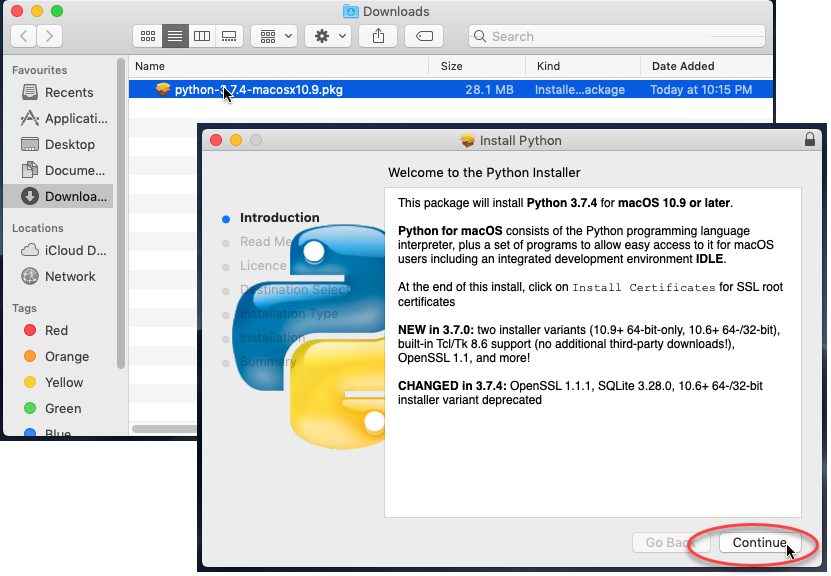
Task: Sort files by Date Added column
Action: 706,66
